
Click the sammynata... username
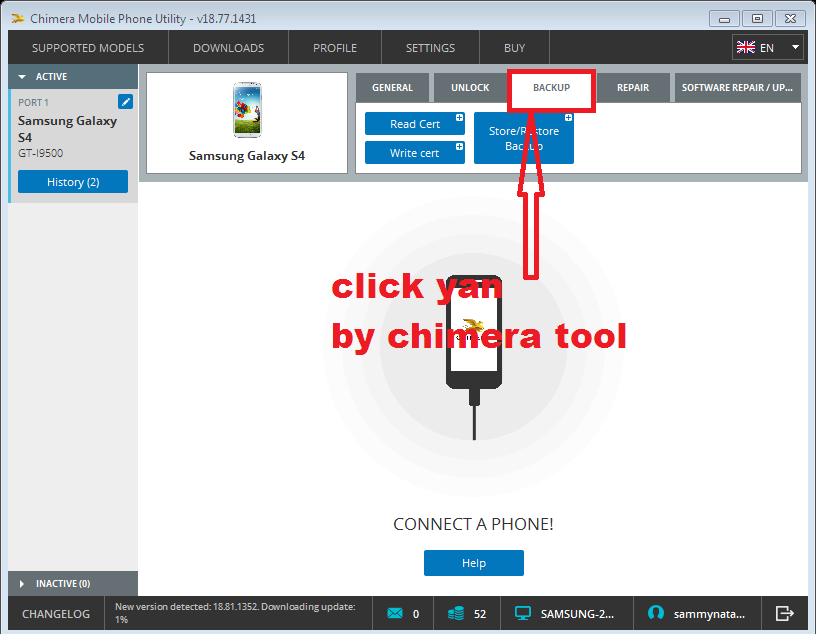[709, 614]
